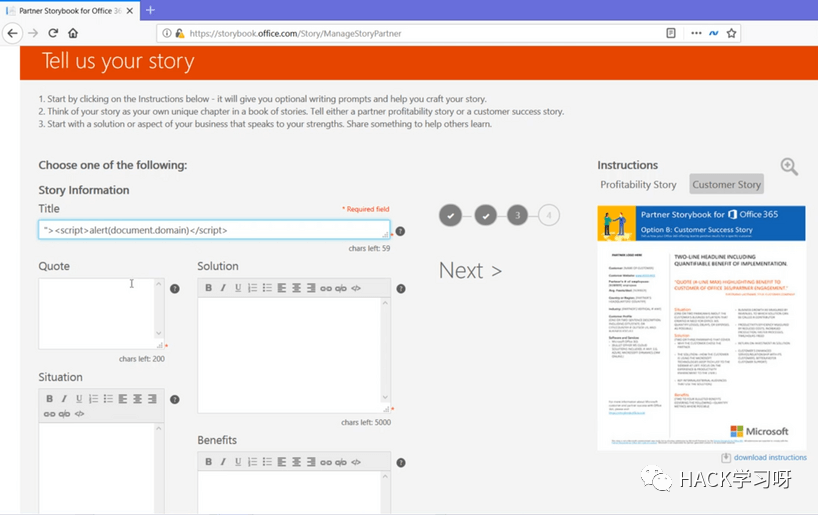Click download instructions link

770,457
